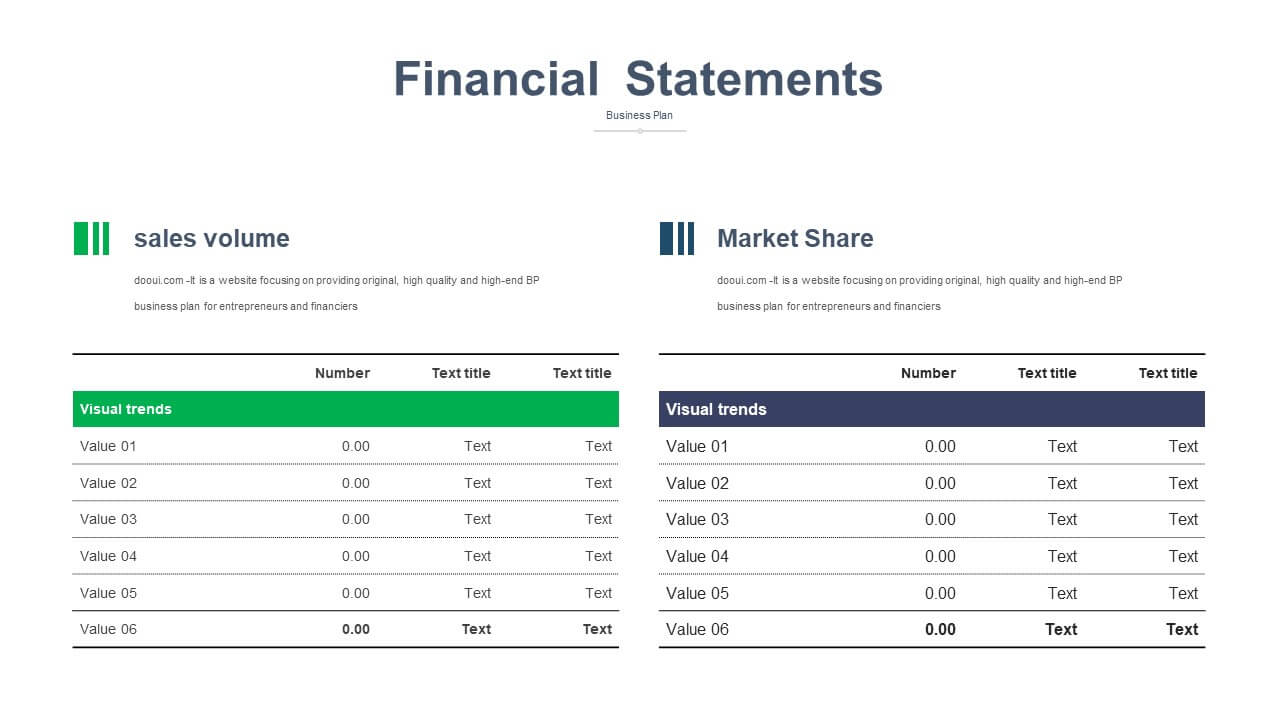Click bold 0.00 total in Market Share table
Viewport: 1280px width, 720px height.
pos(940,629)
